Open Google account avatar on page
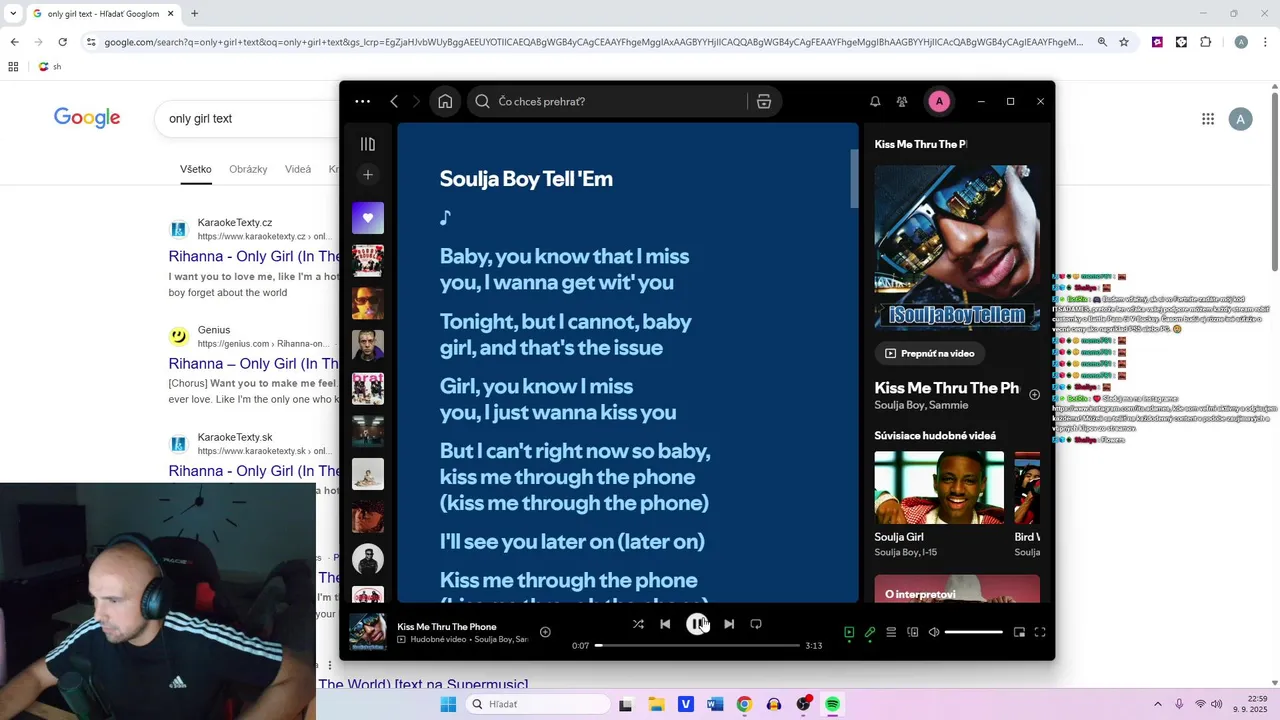The height and width of the screenshot is (720, 1280). 1241,119
